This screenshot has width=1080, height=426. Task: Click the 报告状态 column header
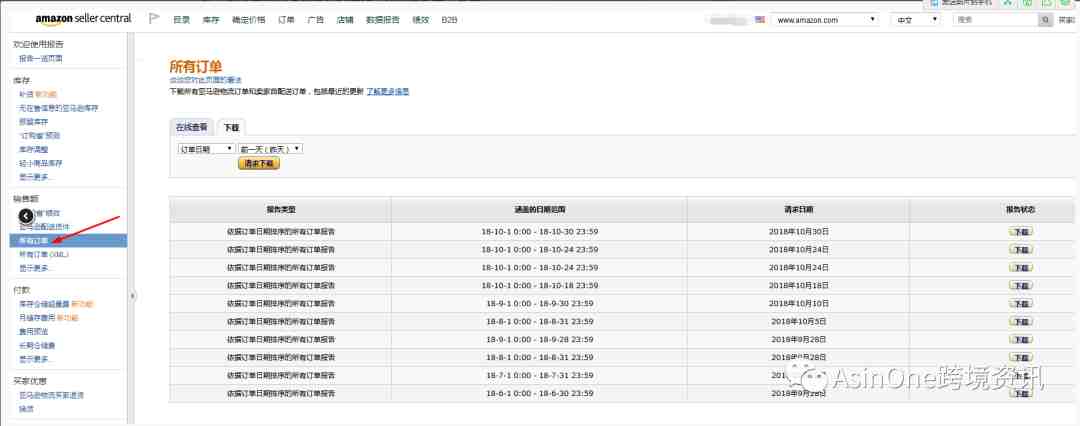(1021, 209)
